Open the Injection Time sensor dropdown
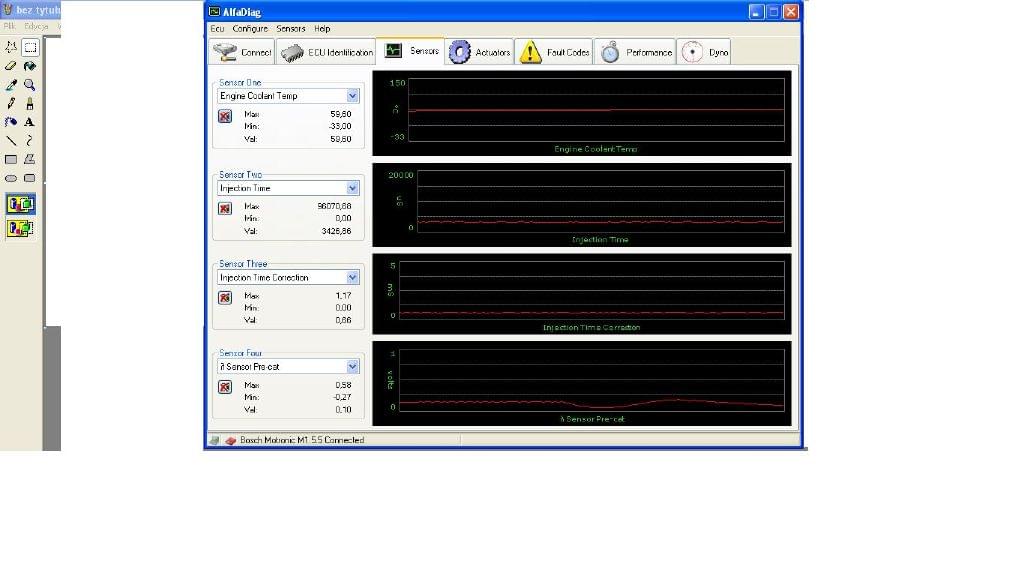 coord(353,188)
